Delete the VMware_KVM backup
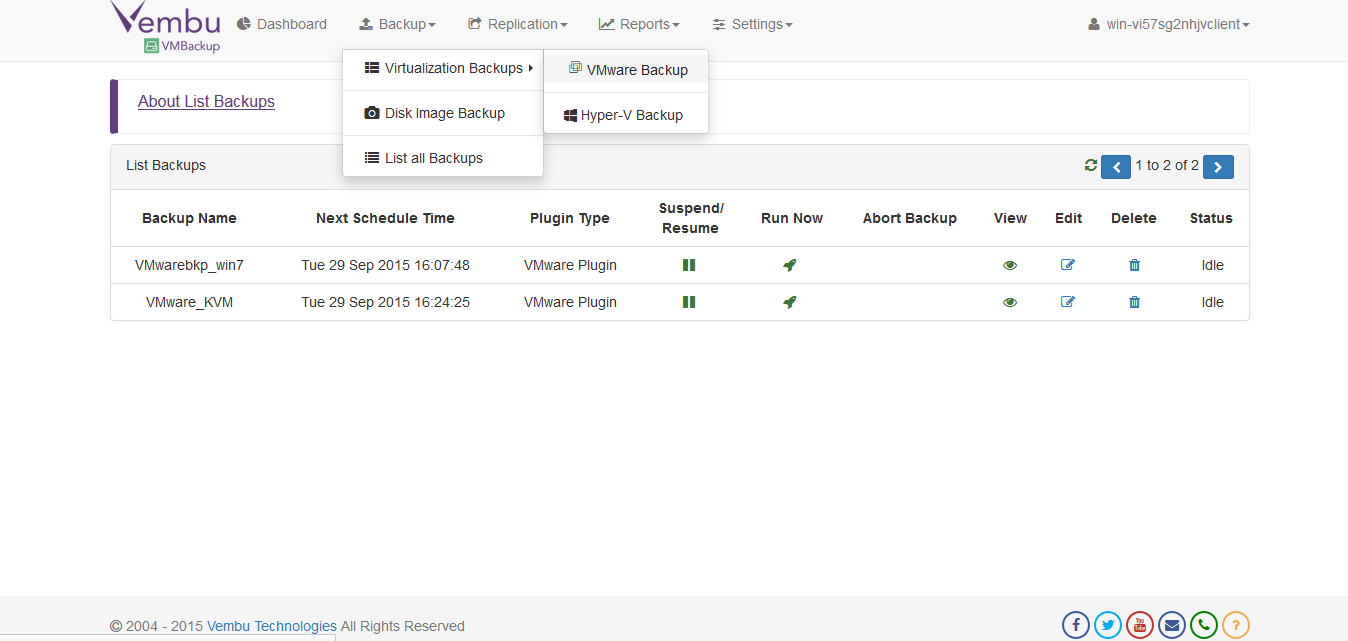The width and height of the screenshot is (1348, 641). (x=1134, y=302)
